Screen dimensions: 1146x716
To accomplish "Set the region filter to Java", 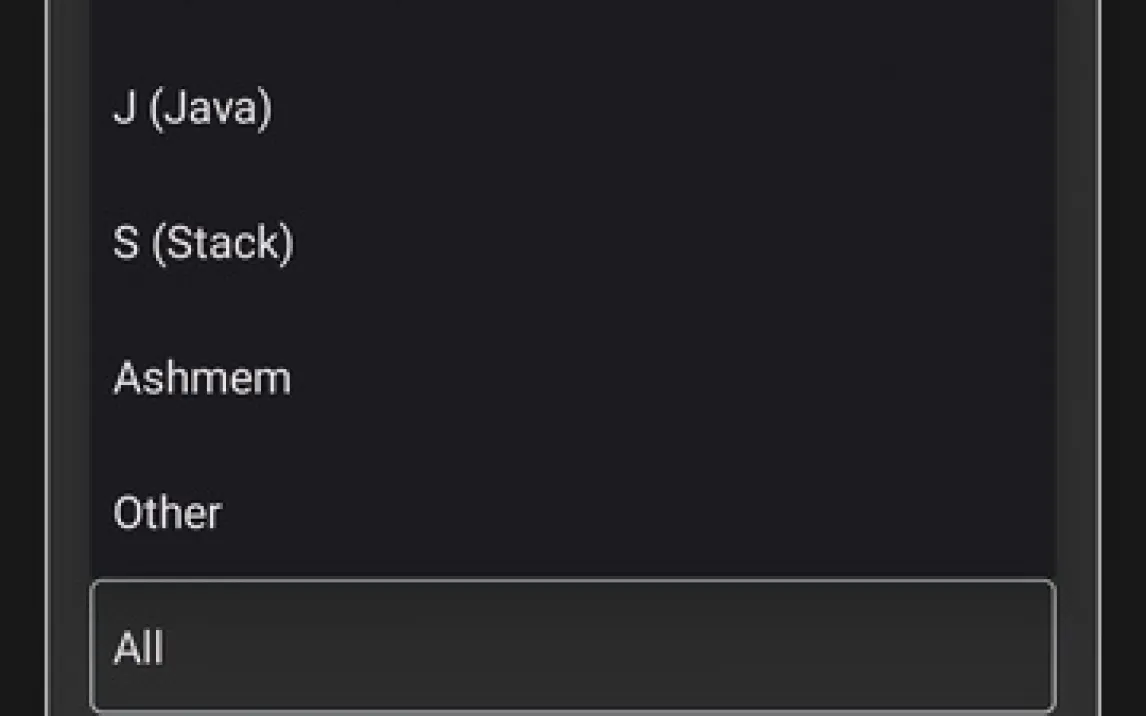I will coord(192,108).
